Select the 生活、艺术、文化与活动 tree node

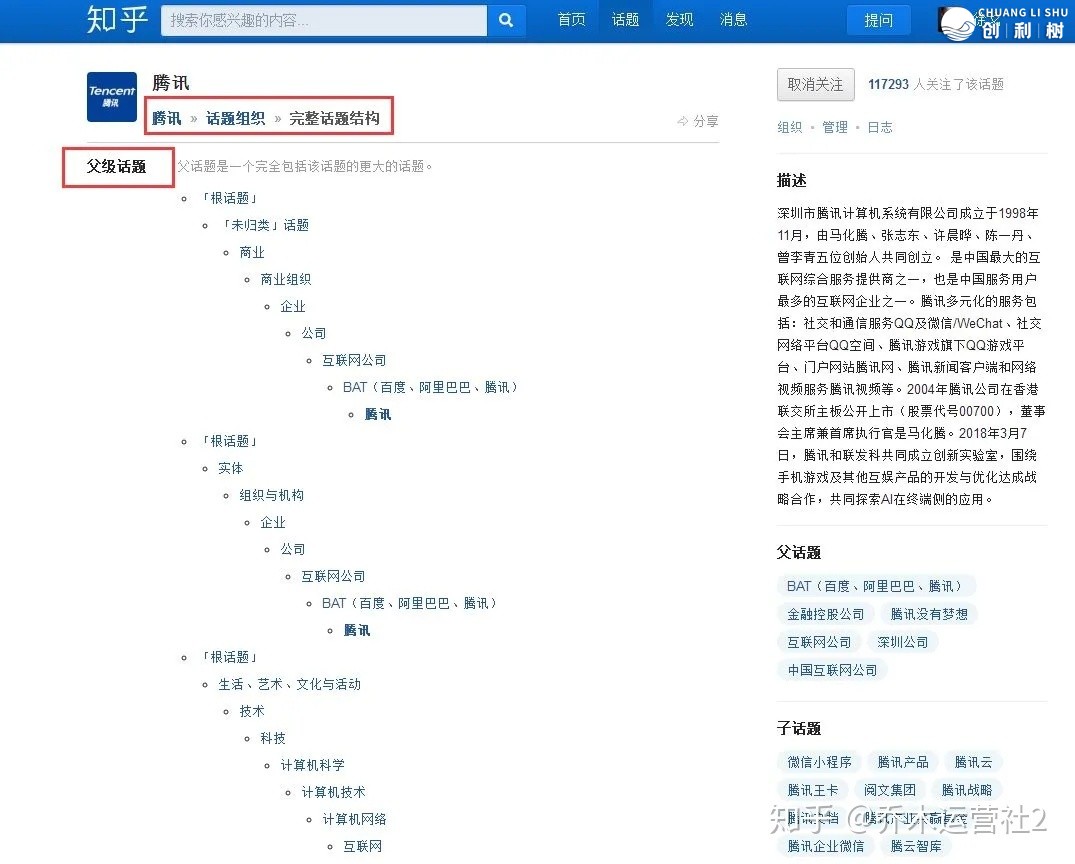tap(289, 684)
